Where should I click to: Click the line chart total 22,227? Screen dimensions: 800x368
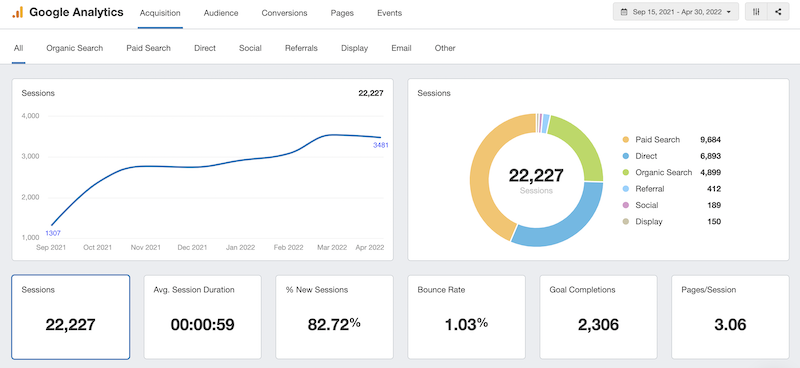point(371,93)
